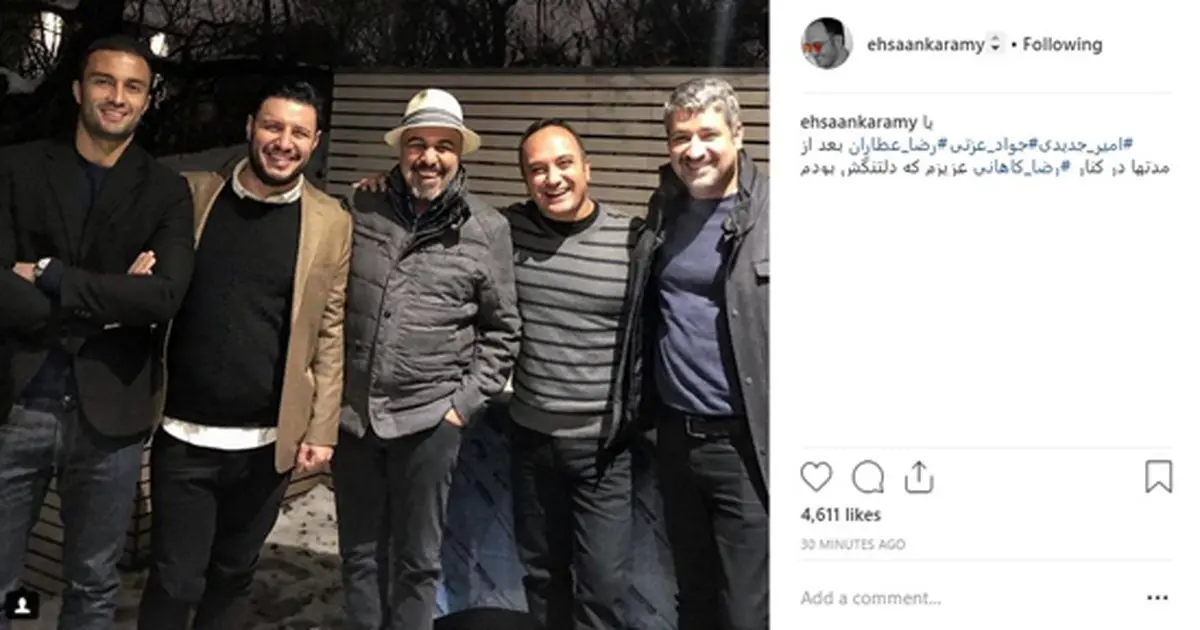Click the 30 minutes ago timestamp

point(853,545)
